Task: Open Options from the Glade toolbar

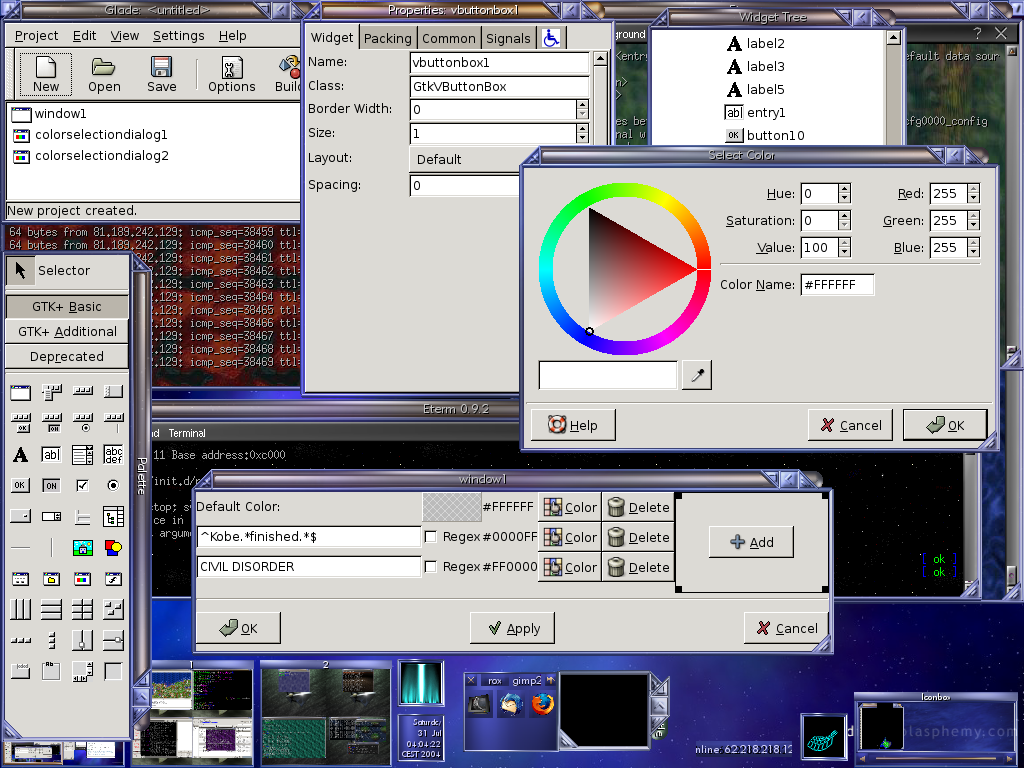Action: (x=231, y=74)
